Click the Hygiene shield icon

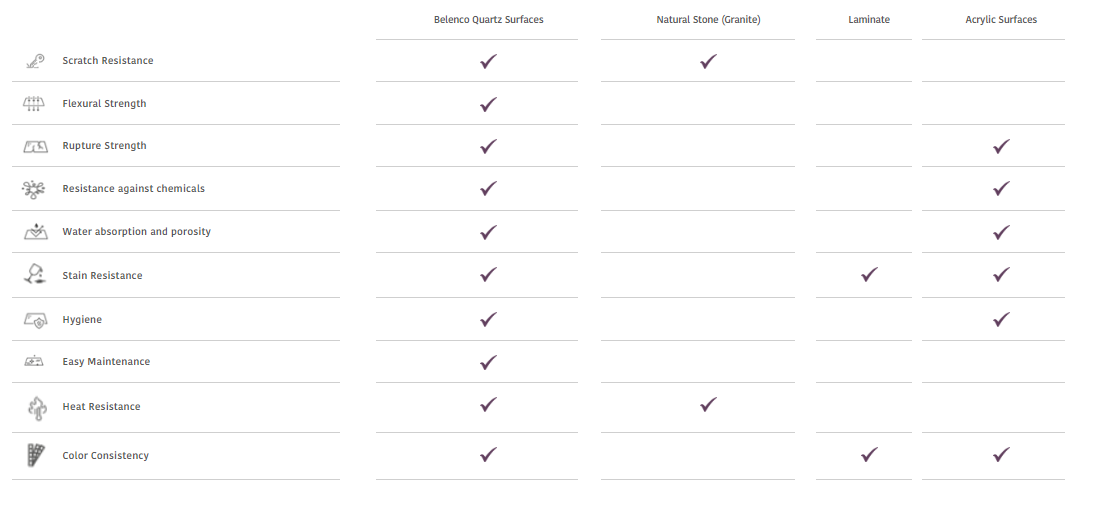pos(35,320)
